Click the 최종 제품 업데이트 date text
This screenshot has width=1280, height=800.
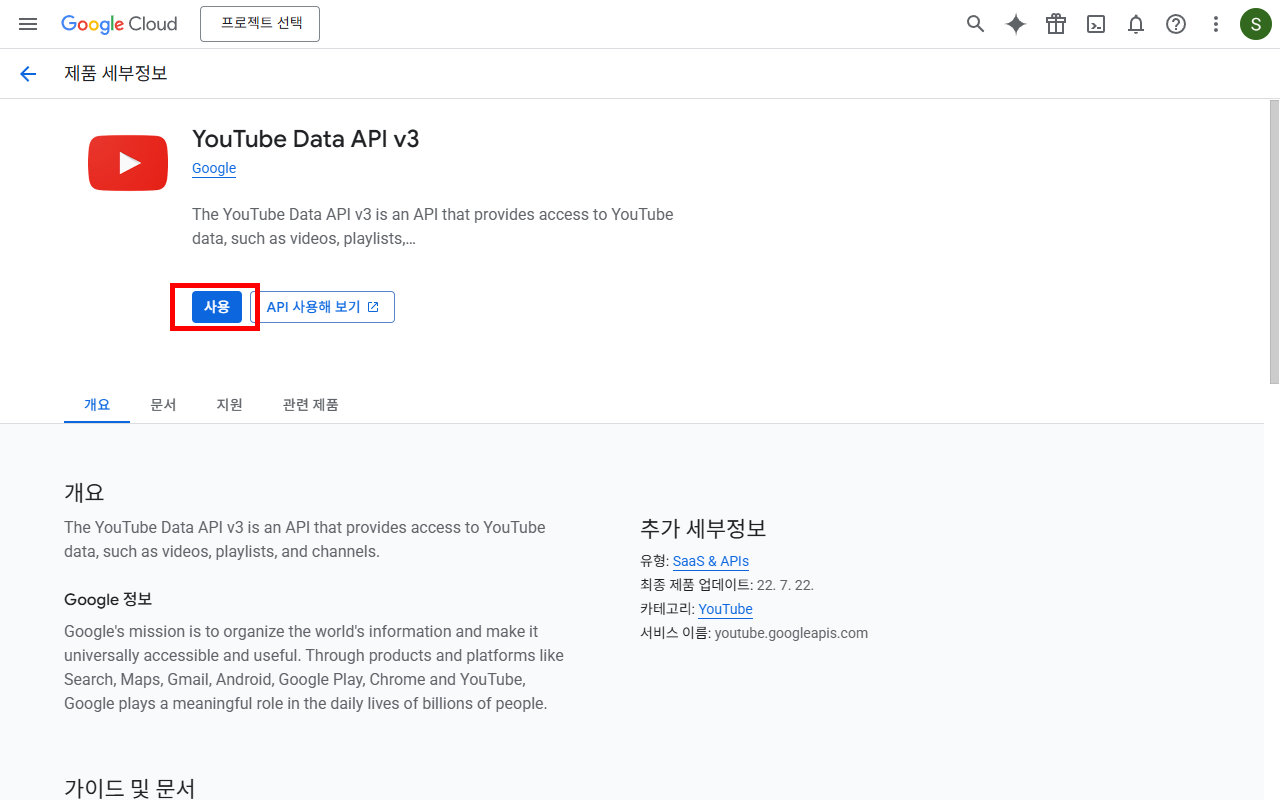tap(727, 585)
